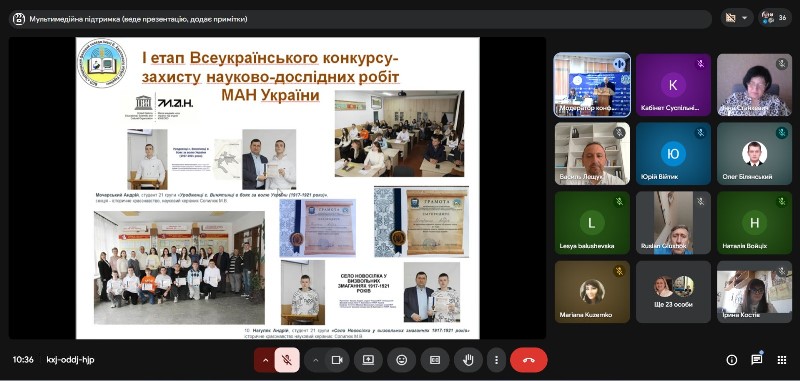Open the activities grid icon

point(782,360)
